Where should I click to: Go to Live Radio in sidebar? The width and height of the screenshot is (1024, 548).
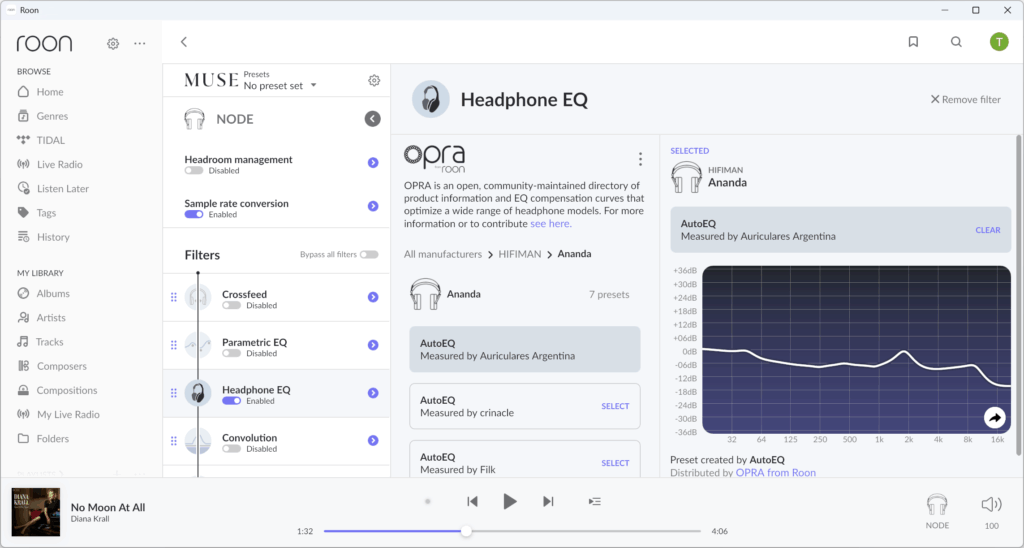click(59, 164)
